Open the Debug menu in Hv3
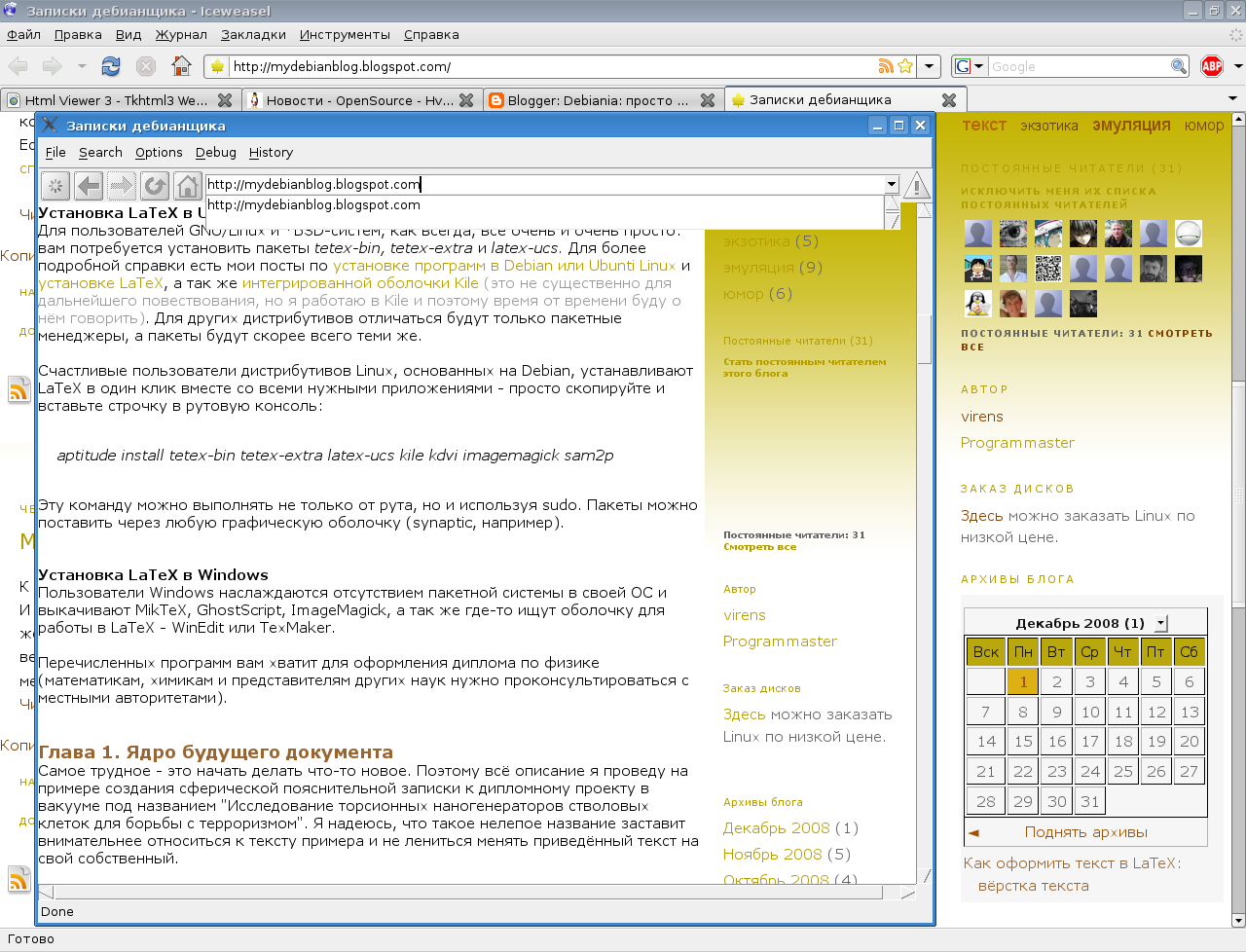The image size is (1246, 952). tap(215, 153)
